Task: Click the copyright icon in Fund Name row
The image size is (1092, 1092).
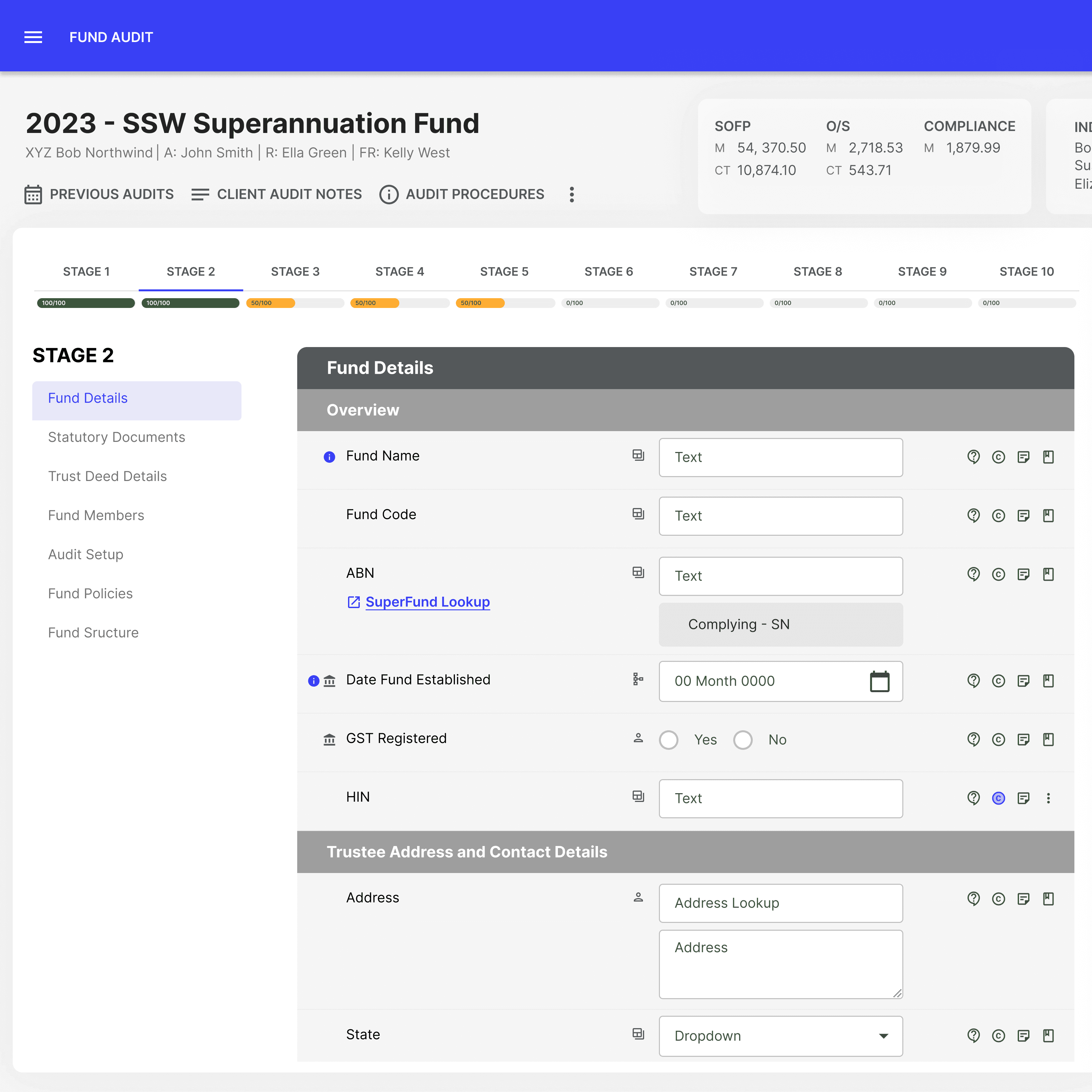Action: click(999, 457)
